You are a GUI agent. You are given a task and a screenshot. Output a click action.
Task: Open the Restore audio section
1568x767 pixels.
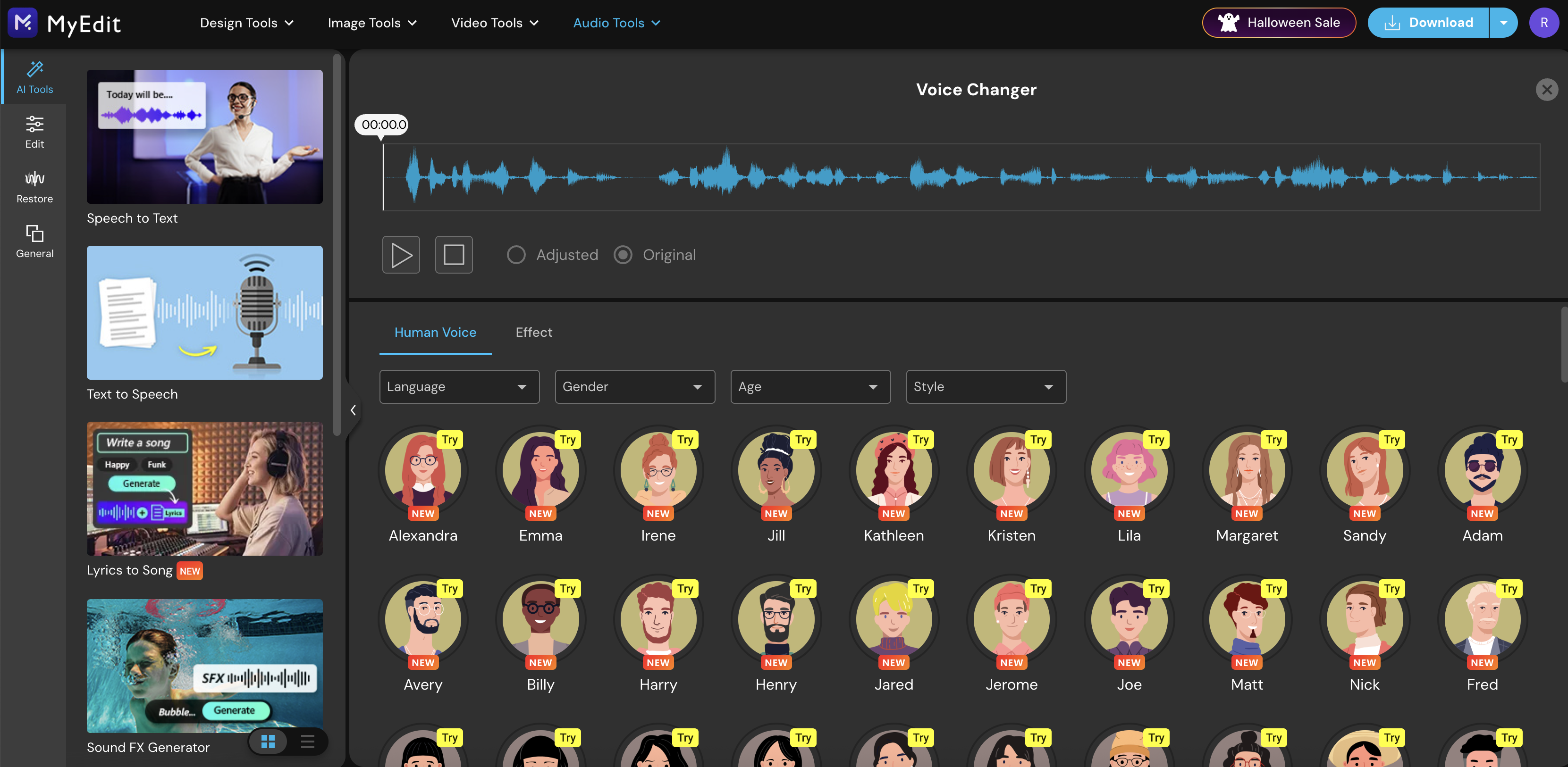(35, 186)
